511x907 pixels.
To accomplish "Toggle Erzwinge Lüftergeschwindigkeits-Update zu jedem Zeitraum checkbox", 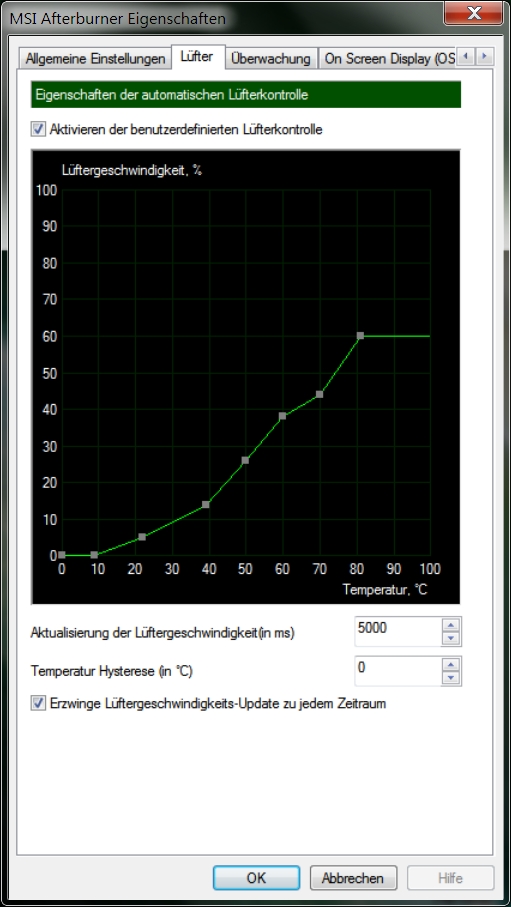I will point(38,704).
